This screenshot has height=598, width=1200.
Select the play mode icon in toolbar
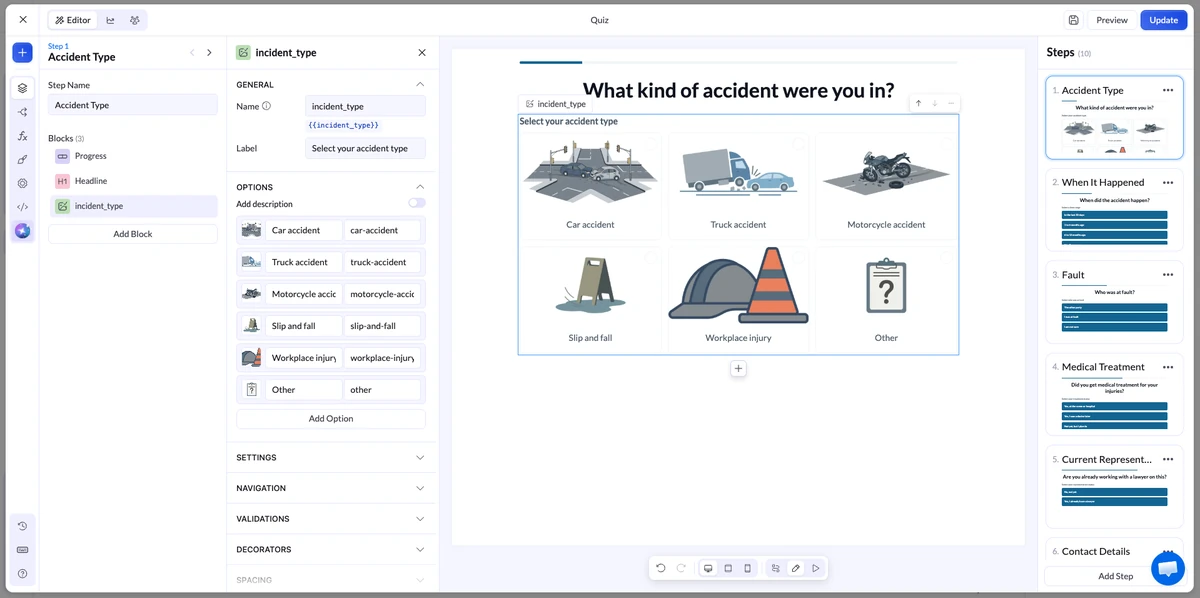tap(816, 568)
